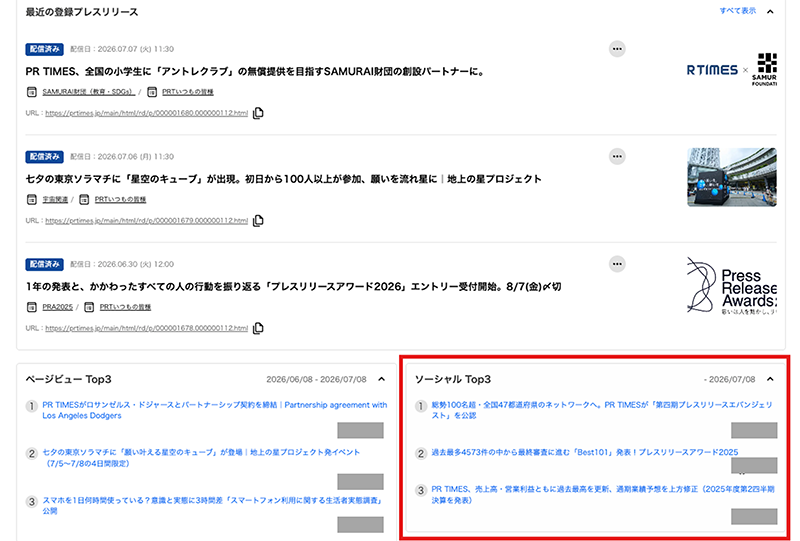Copy the URL ending 000001678.000000112.html
The height and width of the screenshot is (541, 800).
(258, 328)
